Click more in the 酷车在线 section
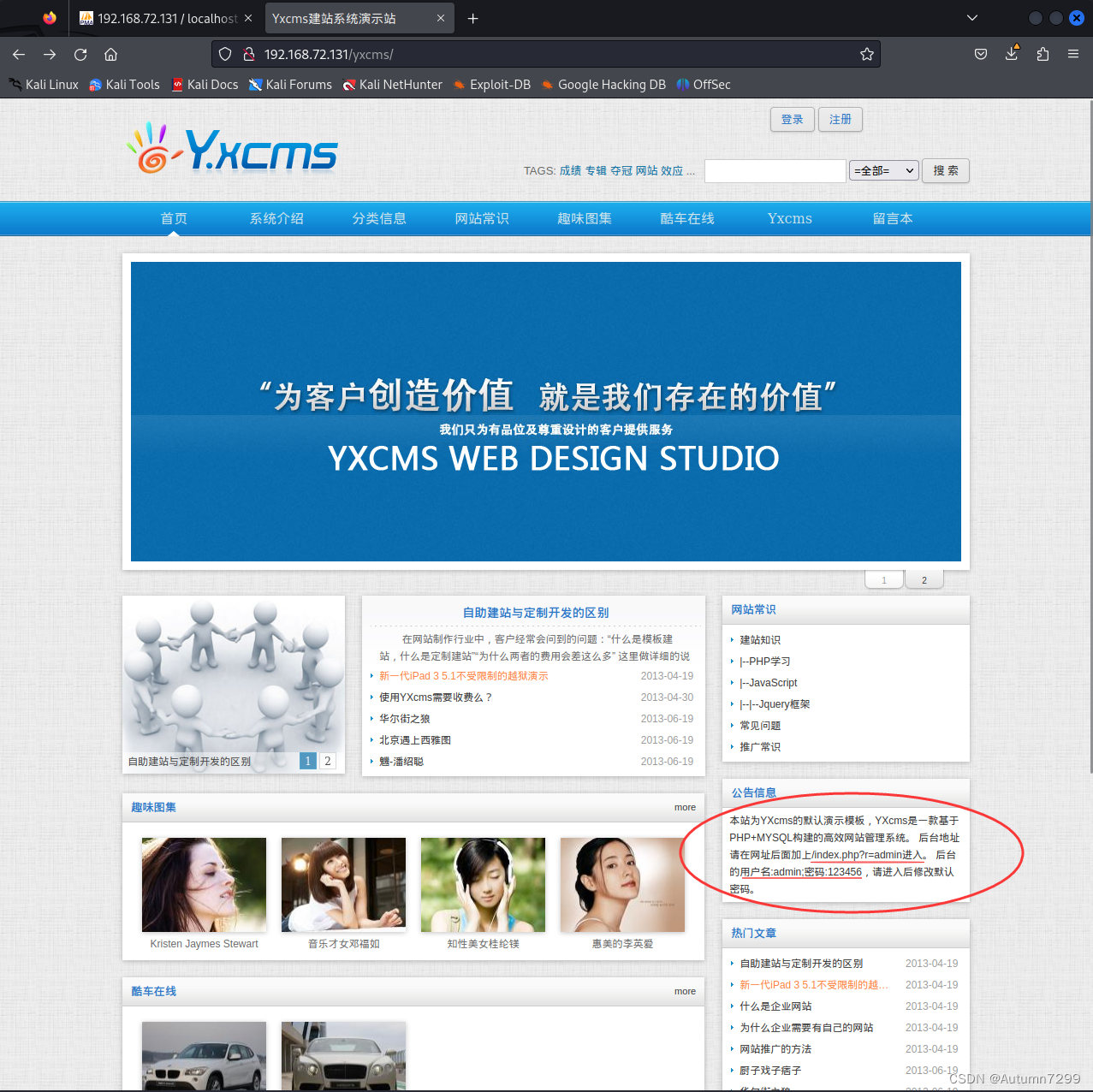Viewport: 1093px width, 1092px height. (685, 991)
